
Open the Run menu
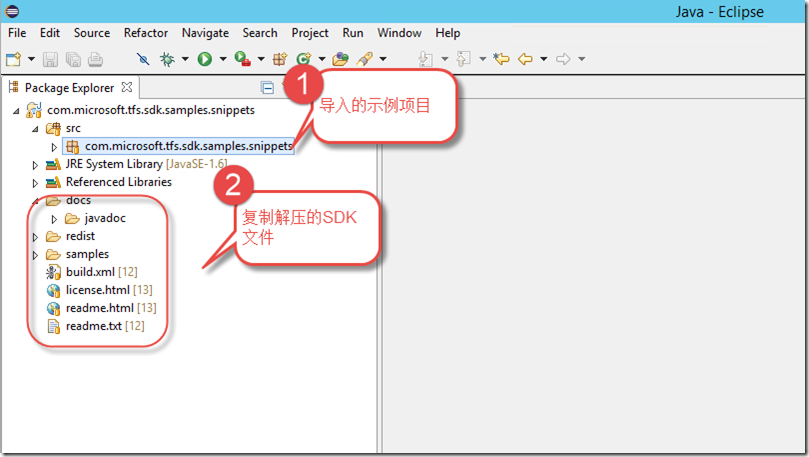[x=353, y=33]
